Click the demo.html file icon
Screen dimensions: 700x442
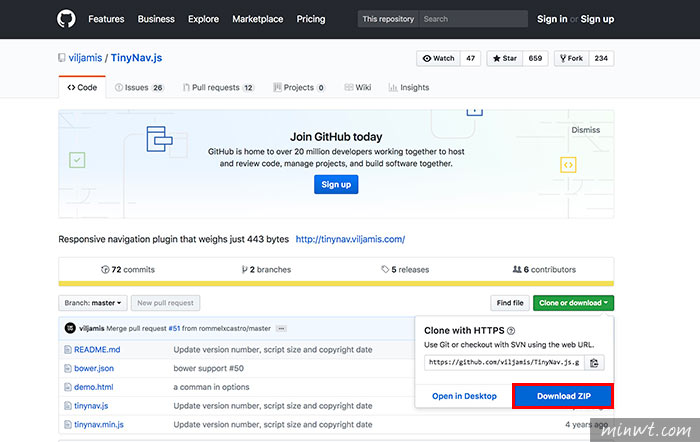click(68, 387)
